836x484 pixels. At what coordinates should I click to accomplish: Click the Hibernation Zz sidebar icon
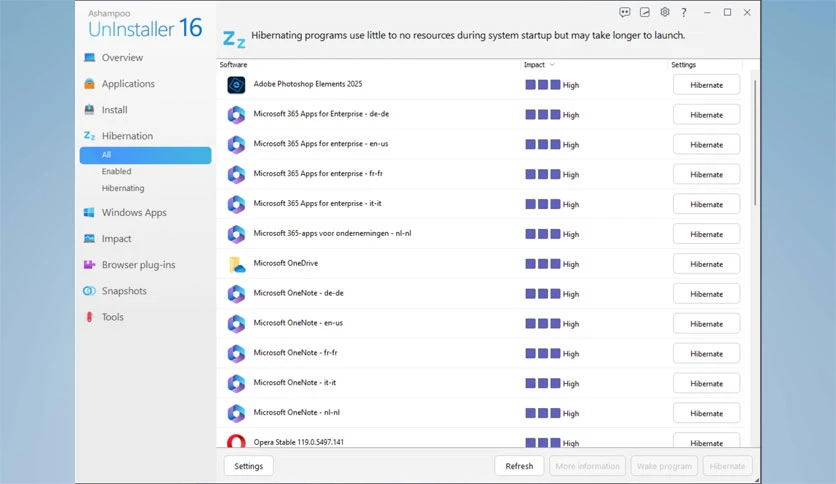89,136
